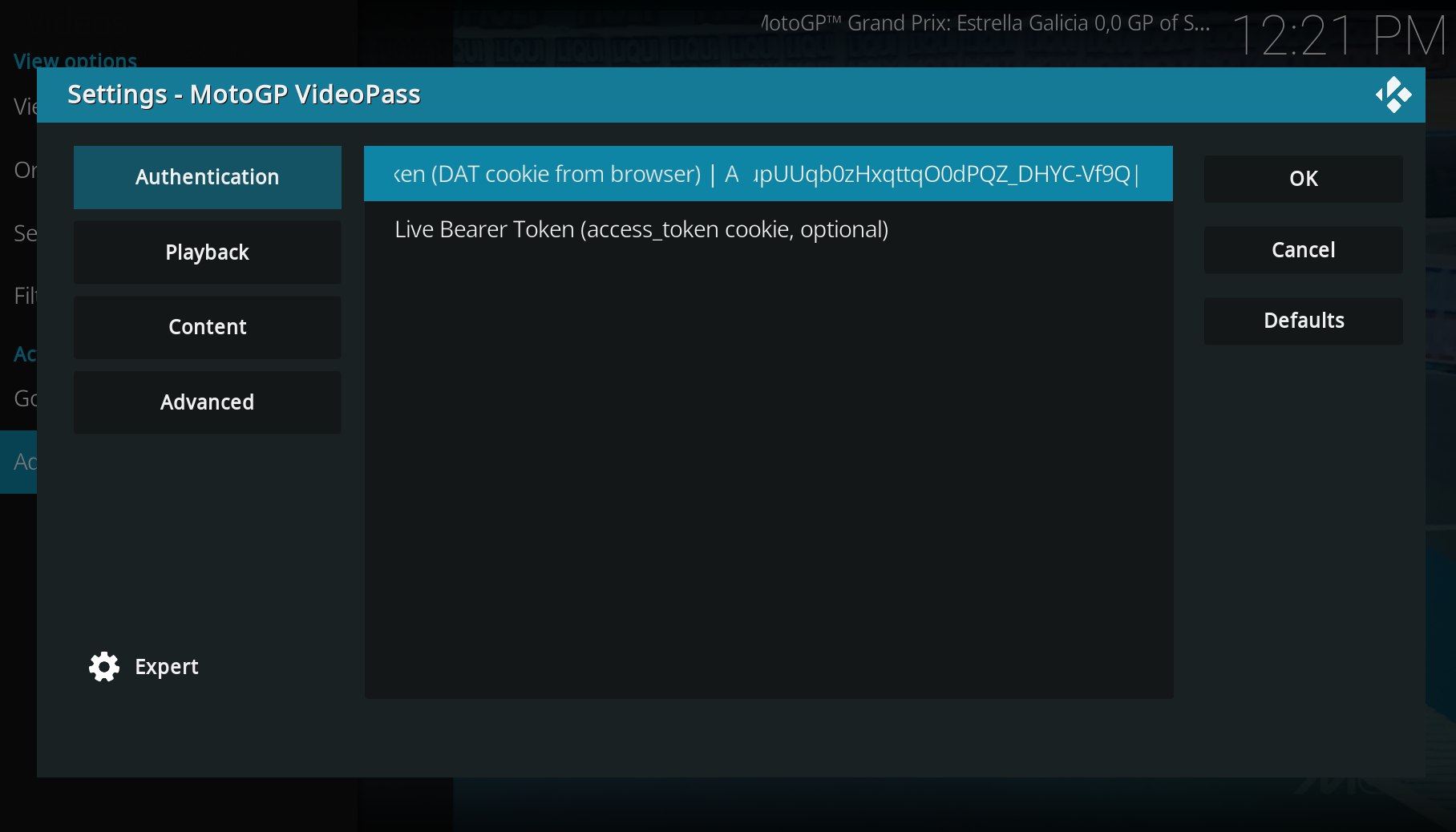The width and height of the screenshot is (1456, 832).
Task: Select the Live Bearer Token setting
Action: [768, 229]
